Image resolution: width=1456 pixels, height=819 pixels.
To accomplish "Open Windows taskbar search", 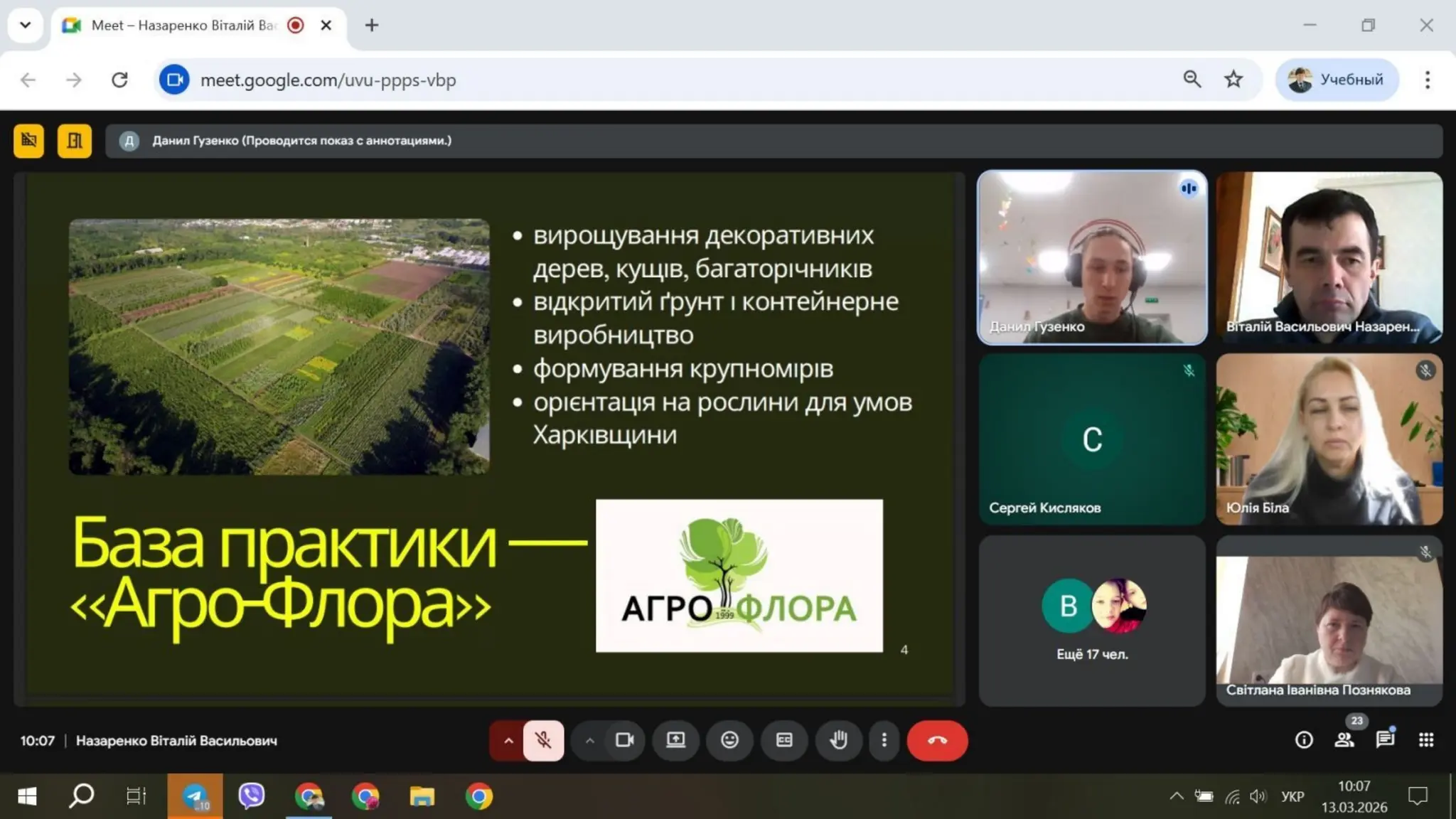I will click(81, 796).
